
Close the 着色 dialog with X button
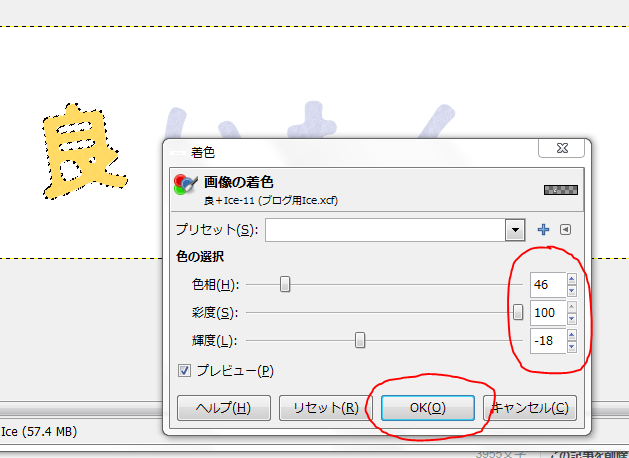click(562, 148)
